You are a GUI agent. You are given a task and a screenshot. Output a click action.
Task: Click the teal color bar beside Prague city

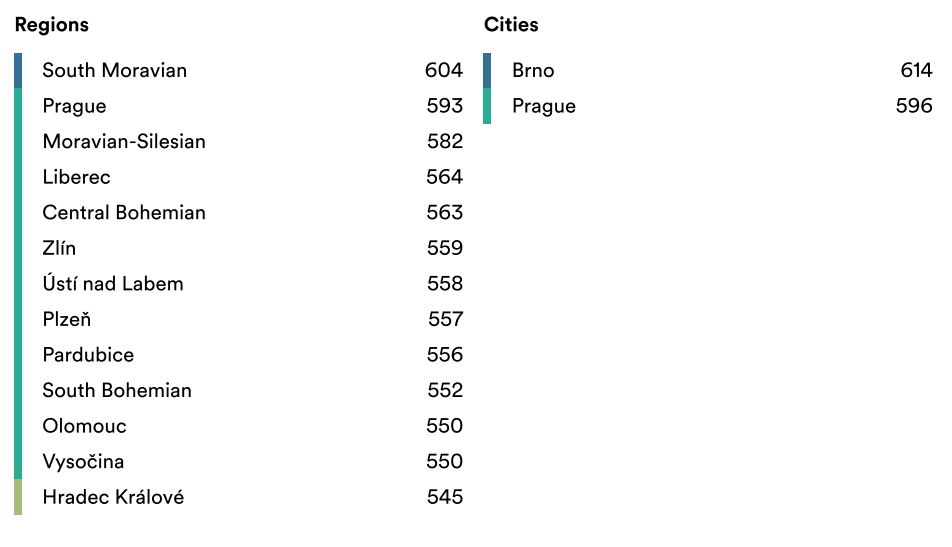pos(487,106)
